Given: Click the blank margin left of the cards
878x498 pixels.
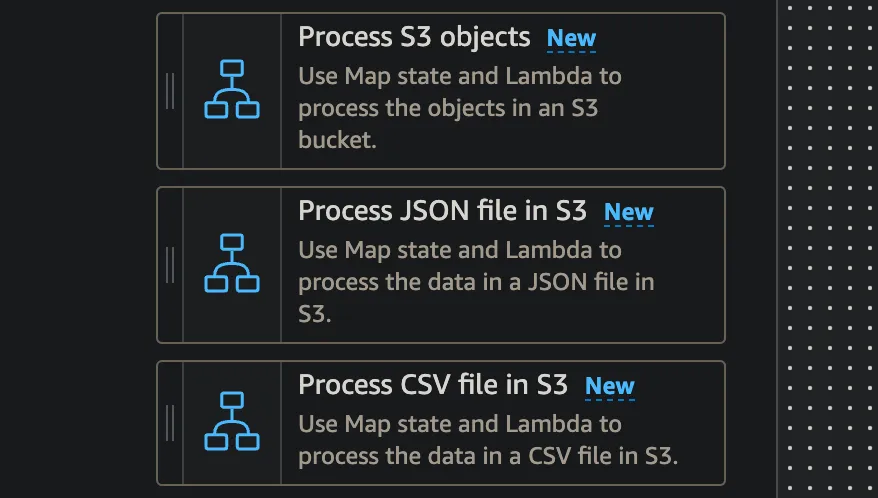Looking at the screenshot, I should pyautogui.click(x=78, y=250).
